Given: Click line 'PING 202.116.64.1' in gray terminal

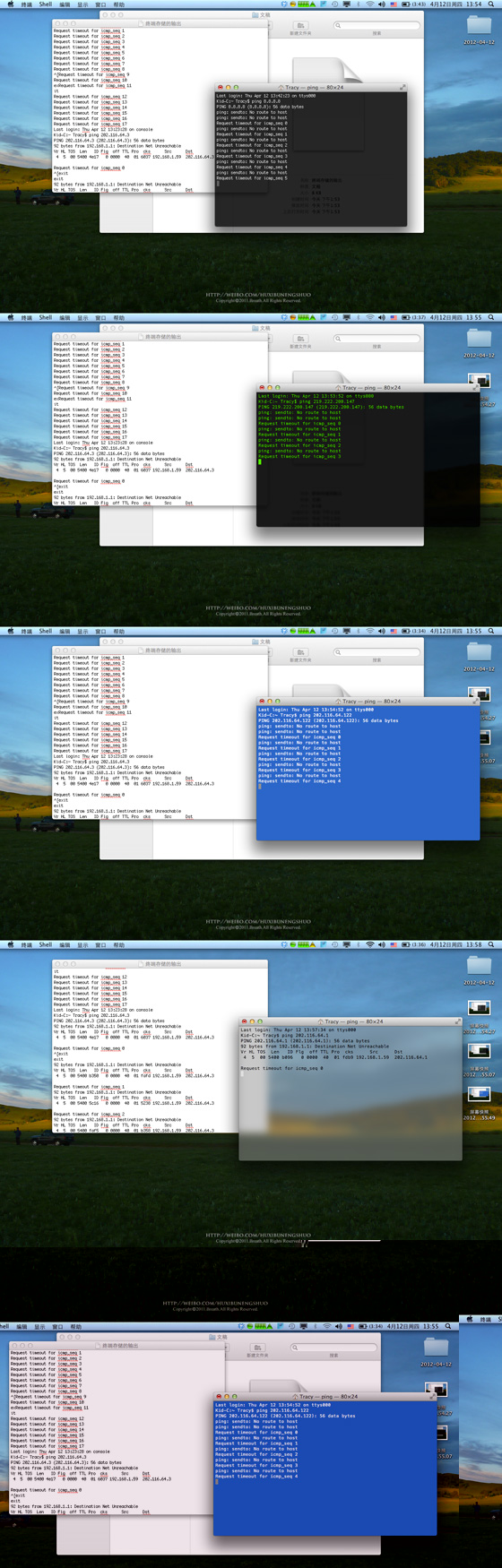Looking at the screenshot, I should click(306, 1040).
